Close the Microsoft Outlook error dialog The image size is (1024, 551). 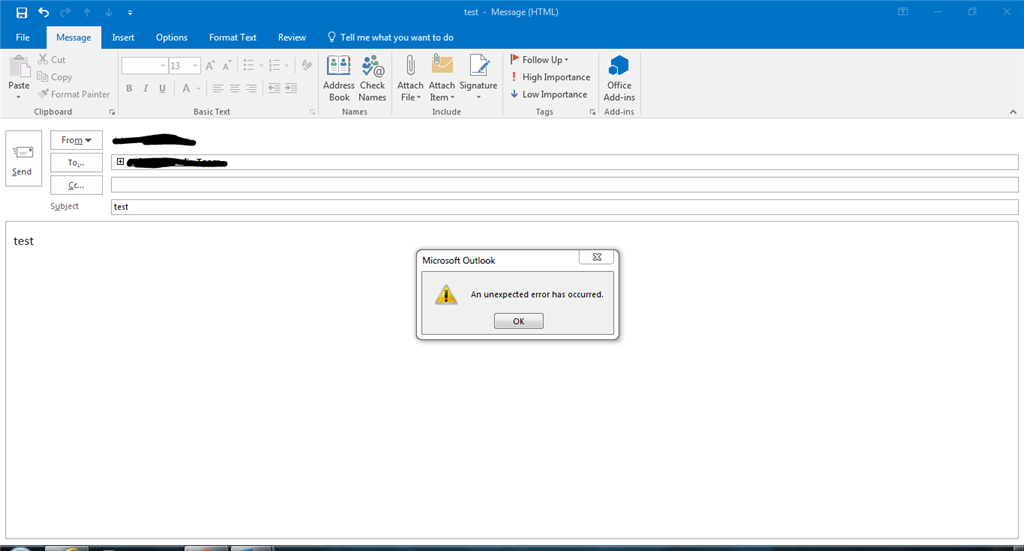click(597, 257)
